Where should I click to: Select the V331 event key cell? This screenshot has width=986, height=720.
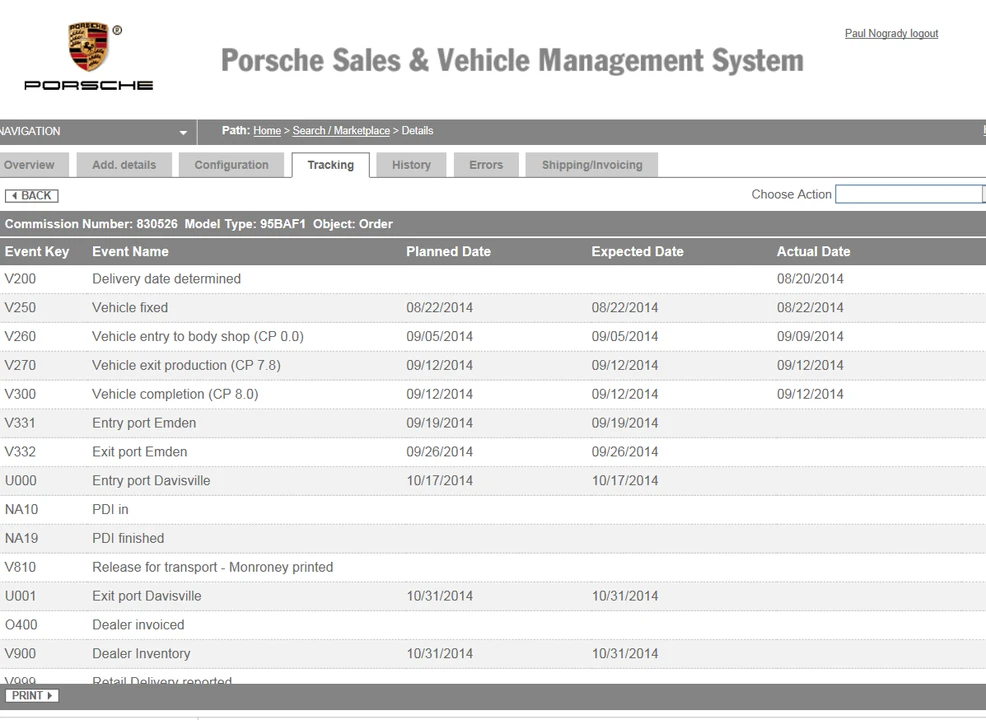click(x=20, y=423)
